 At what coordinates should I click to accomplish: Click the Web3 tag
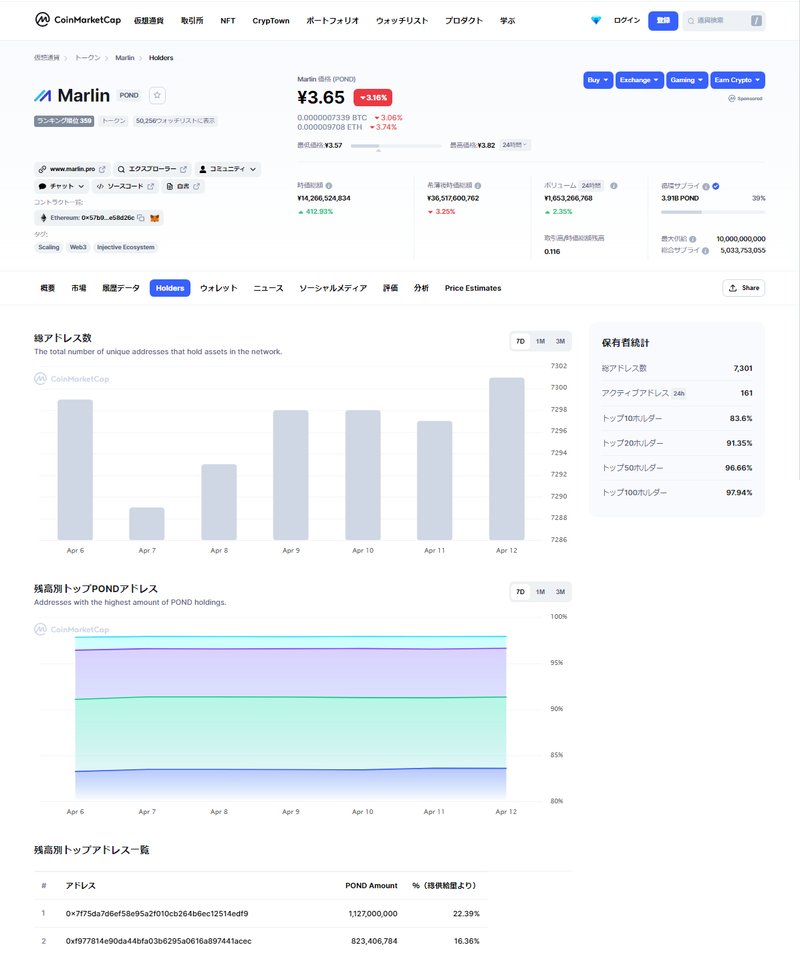click(x=78, y=247)
